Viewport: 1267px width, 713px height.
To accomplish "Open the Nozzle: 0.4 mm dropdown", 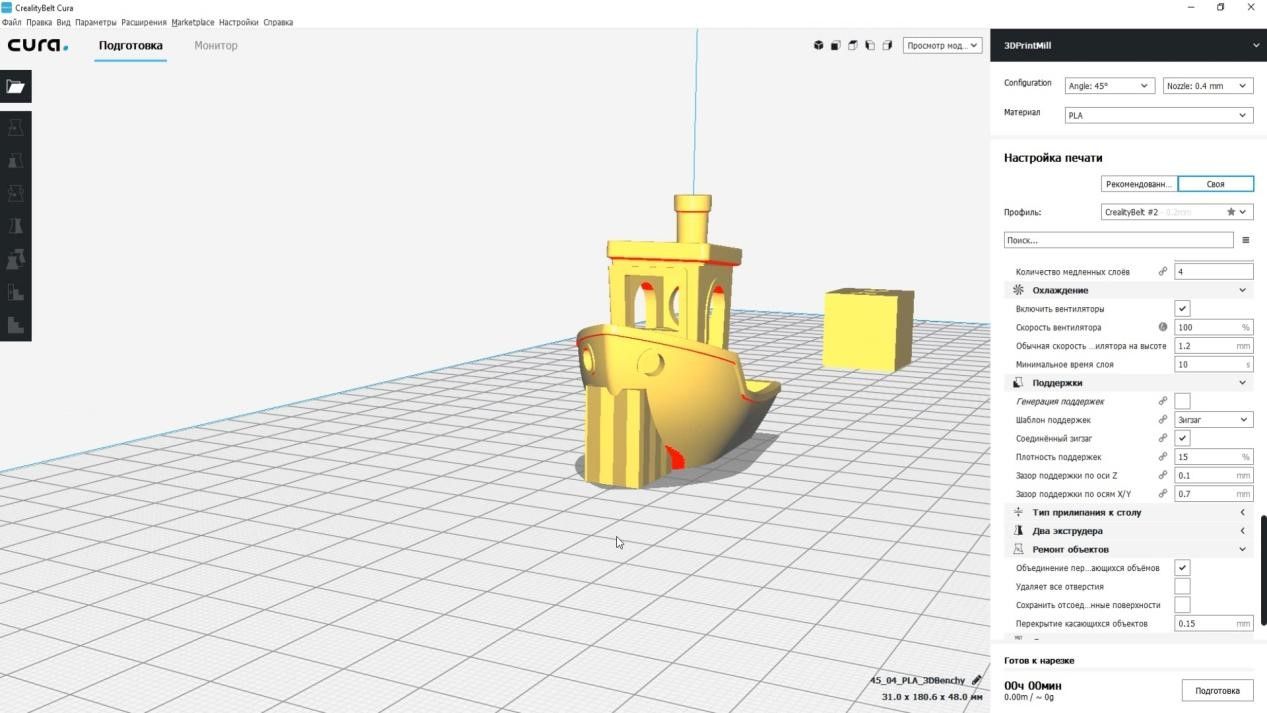I will click(x=1208, y=86).
